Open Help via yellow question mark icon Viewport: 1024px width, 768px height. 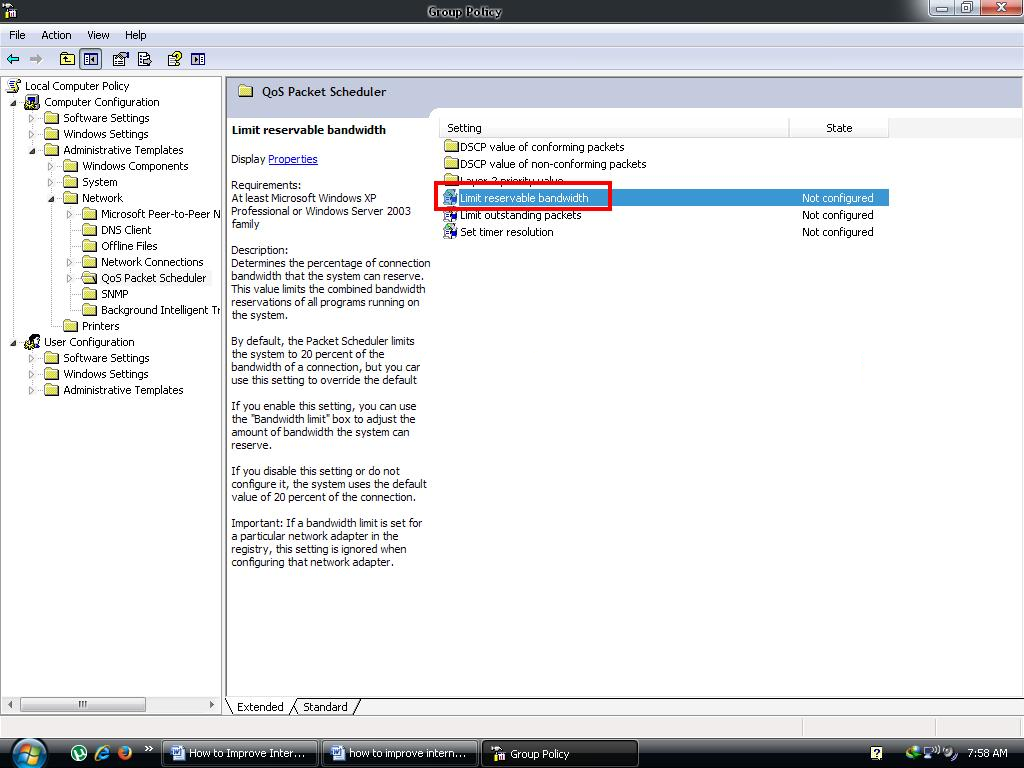(174, 59)
